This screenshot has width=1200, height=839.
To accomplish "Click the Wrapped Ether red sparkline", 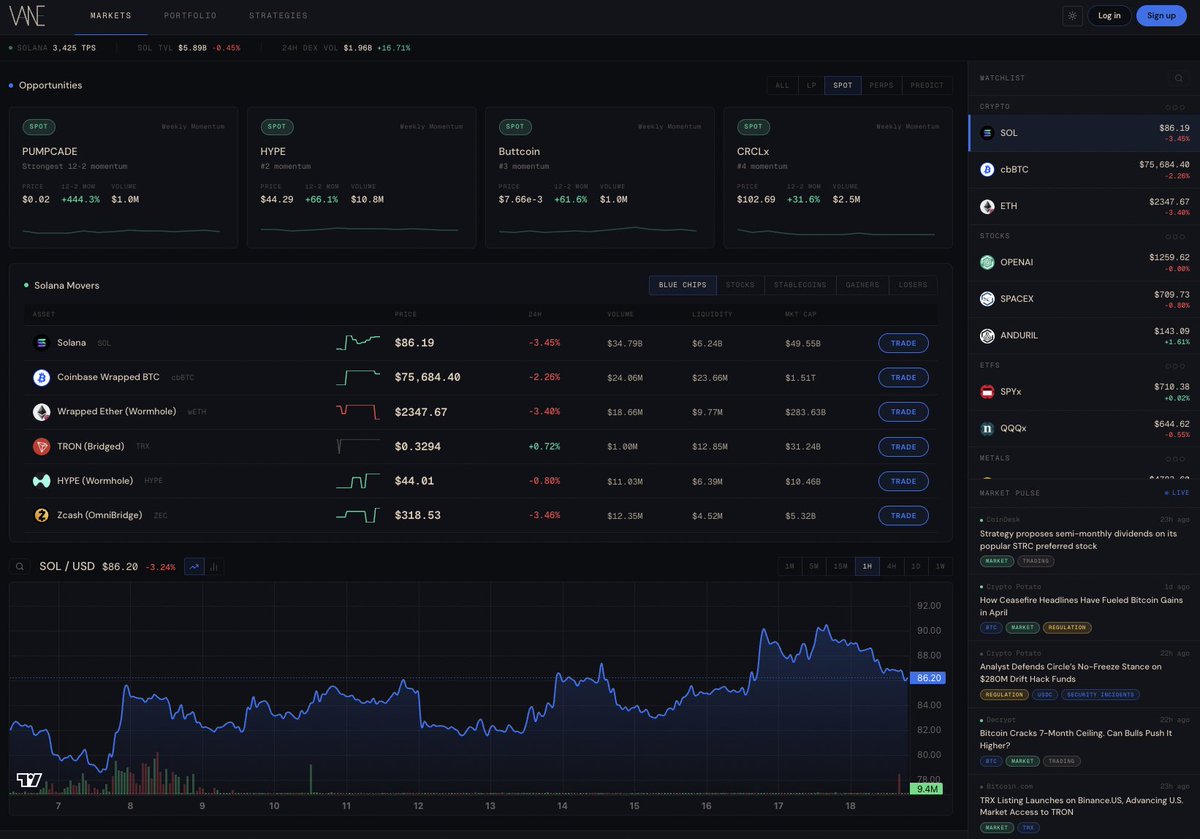I will [x=358, y=412].
